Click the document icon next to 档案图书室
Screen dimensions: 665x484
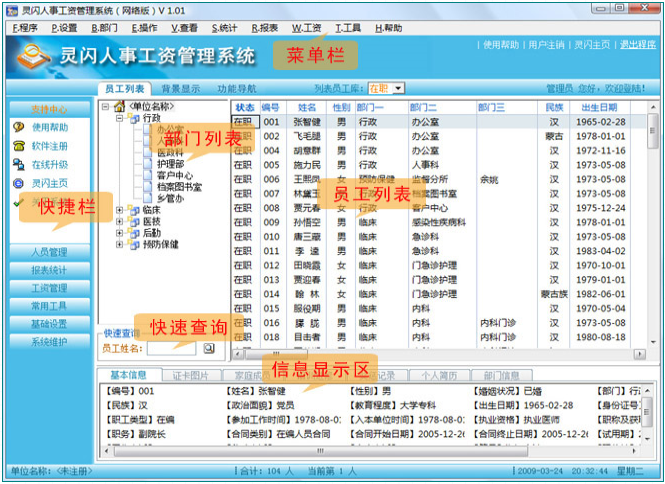[x=148, y=187]
